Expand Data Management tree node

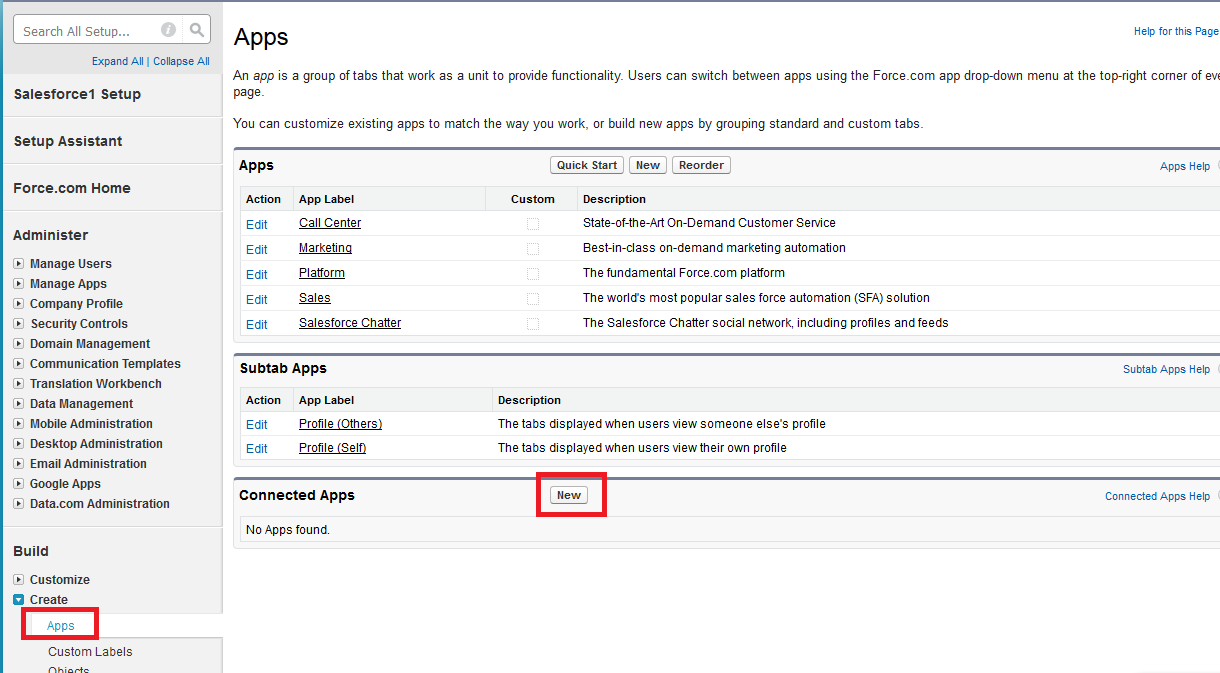tap(19, 404)
